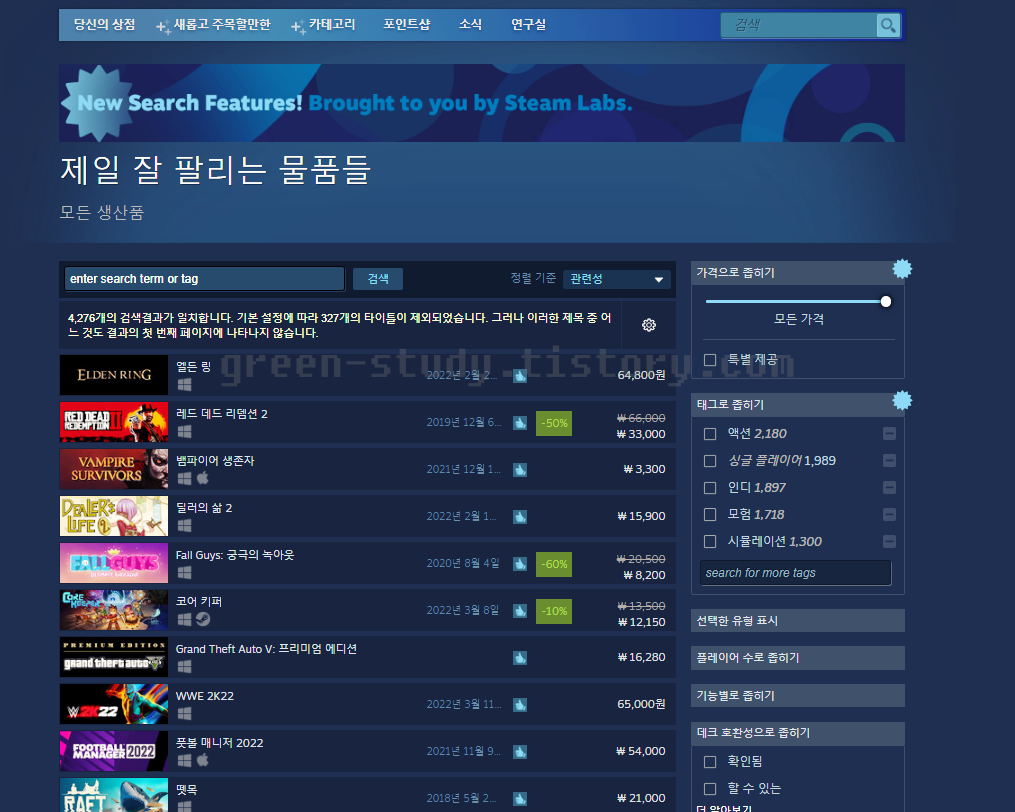Viewport: 1015px width, 812px height.
Task: Go to the 연구실 tab
Action: [528, 25]
